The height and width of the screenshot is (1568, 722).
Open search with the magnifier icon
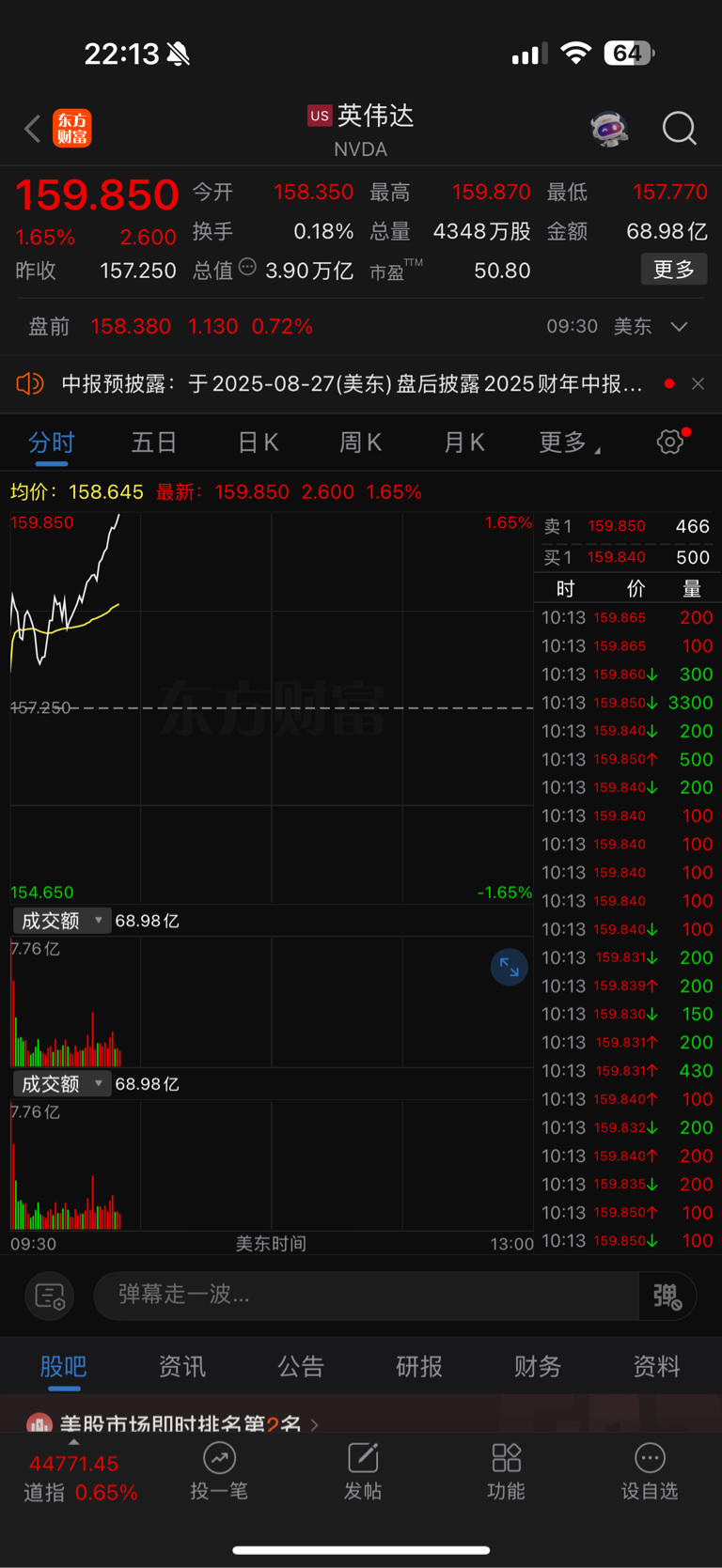coord(679,128)
